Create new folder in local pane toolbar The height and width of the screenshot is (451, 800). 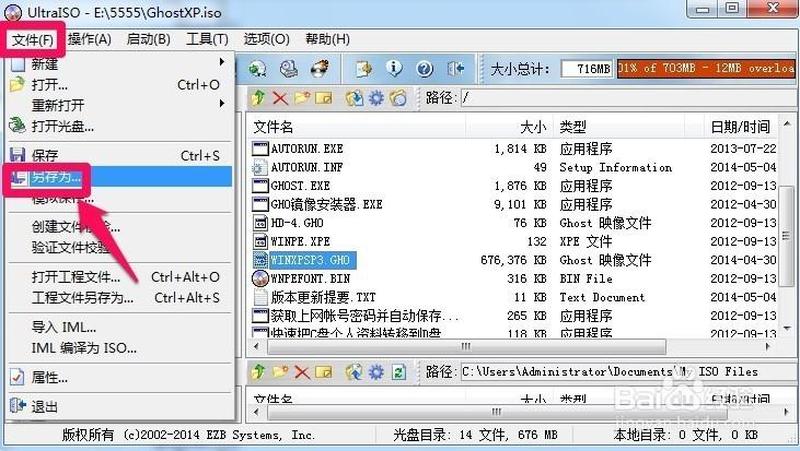coord(280,372)
